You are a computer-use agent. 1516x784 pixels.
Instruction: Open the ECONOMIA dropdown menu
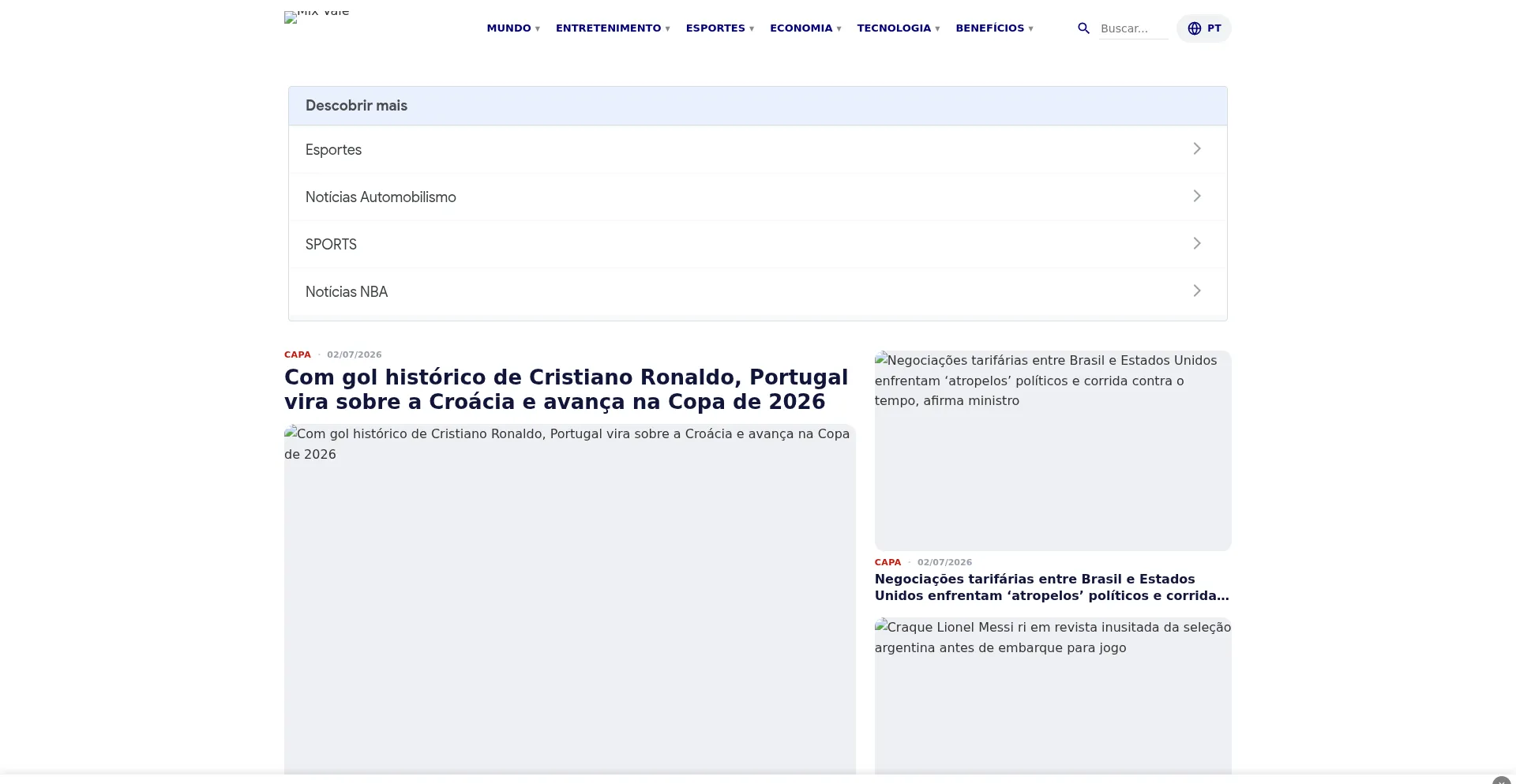805,28
